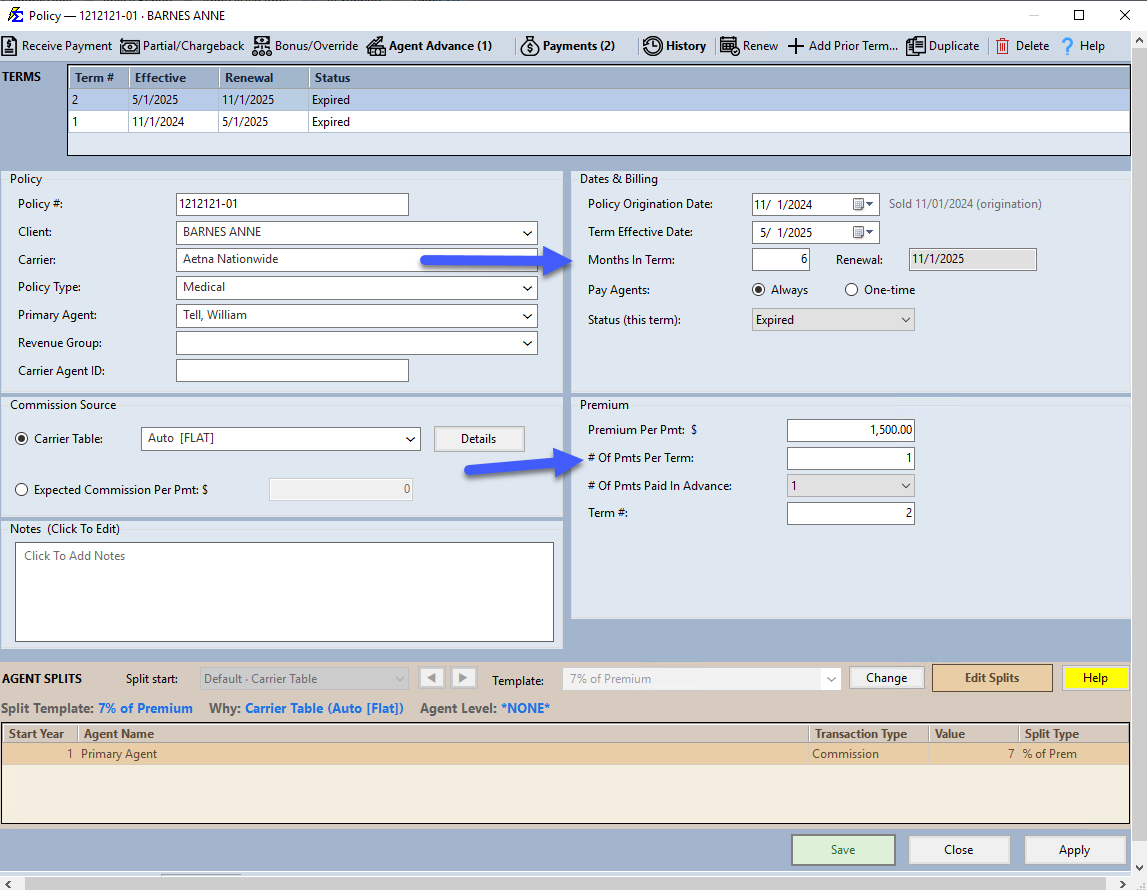Image resolution: width=1147 pixels, height=890 pixels.
Task: Apply the policy changes
Action: tap(1074, 850)
